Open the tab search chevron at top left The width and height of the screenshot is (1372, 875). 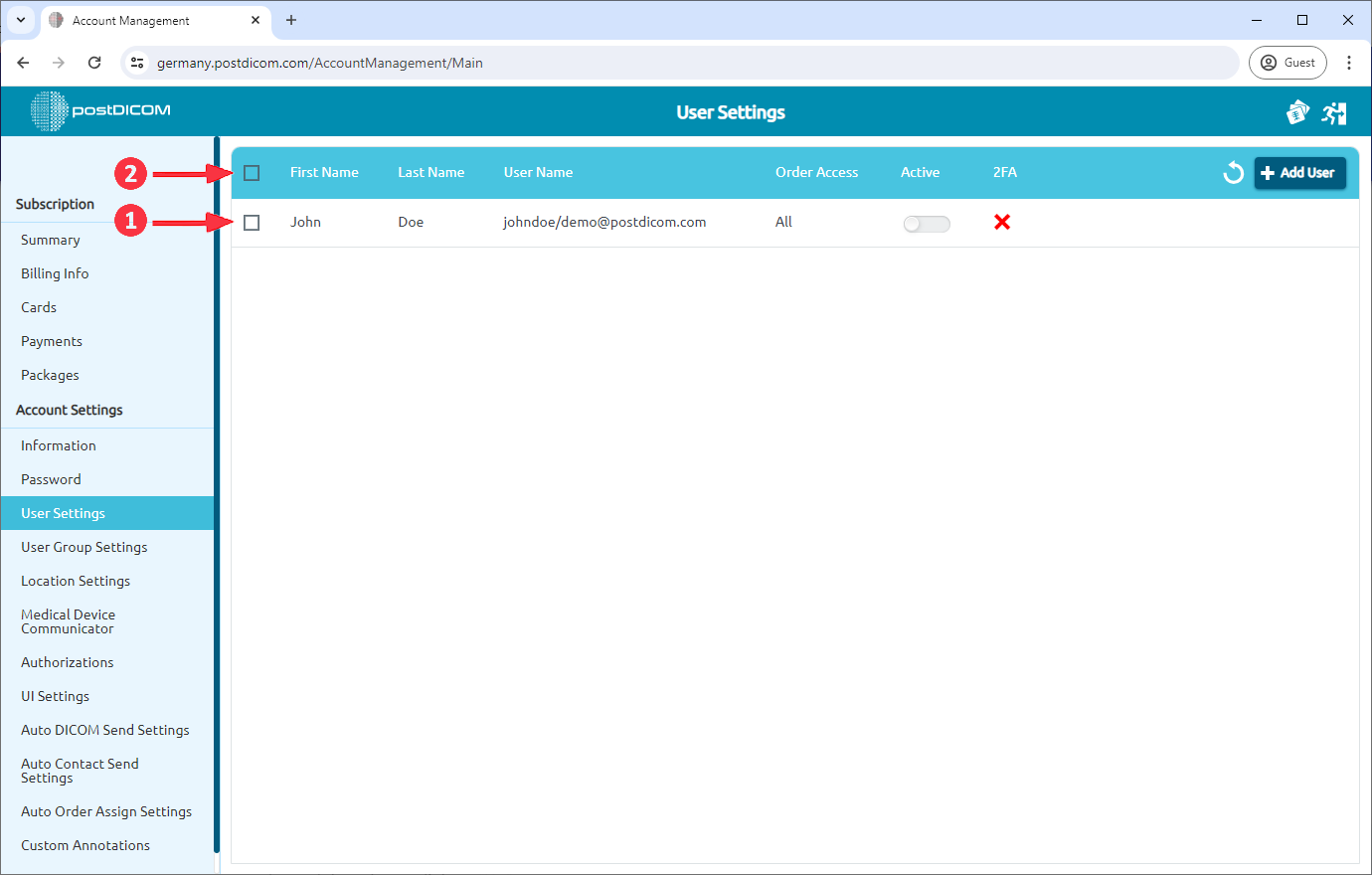pyautogui.click(x=21, y=20)
